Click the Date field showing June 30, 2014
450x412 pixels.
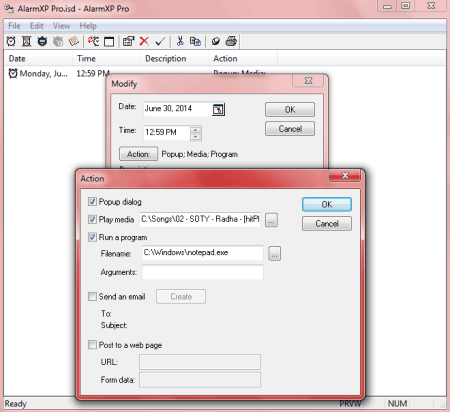(178, 109)
